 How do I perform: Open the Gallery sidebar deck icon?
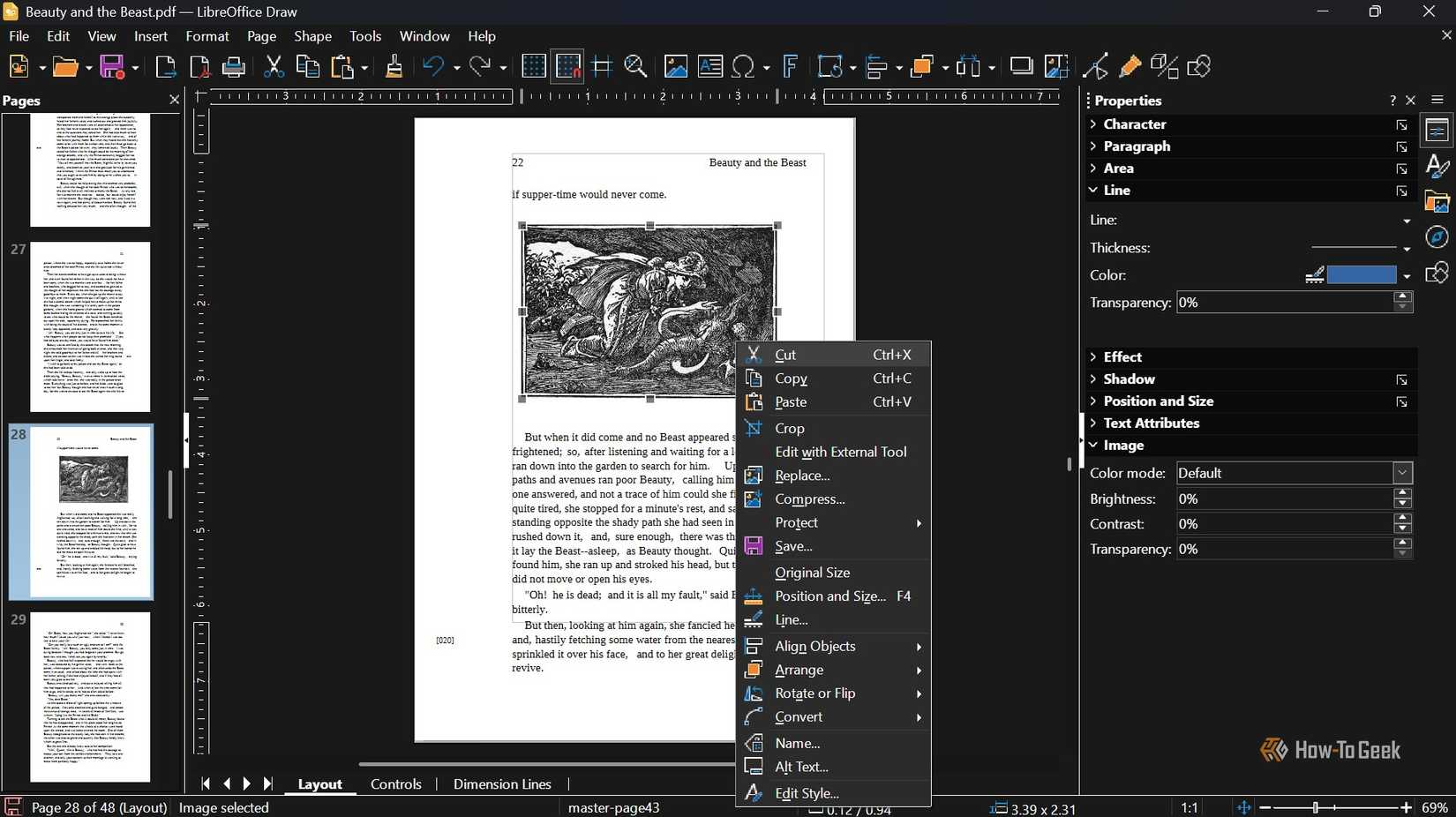pyautogui.click(x=1437, y=202)
